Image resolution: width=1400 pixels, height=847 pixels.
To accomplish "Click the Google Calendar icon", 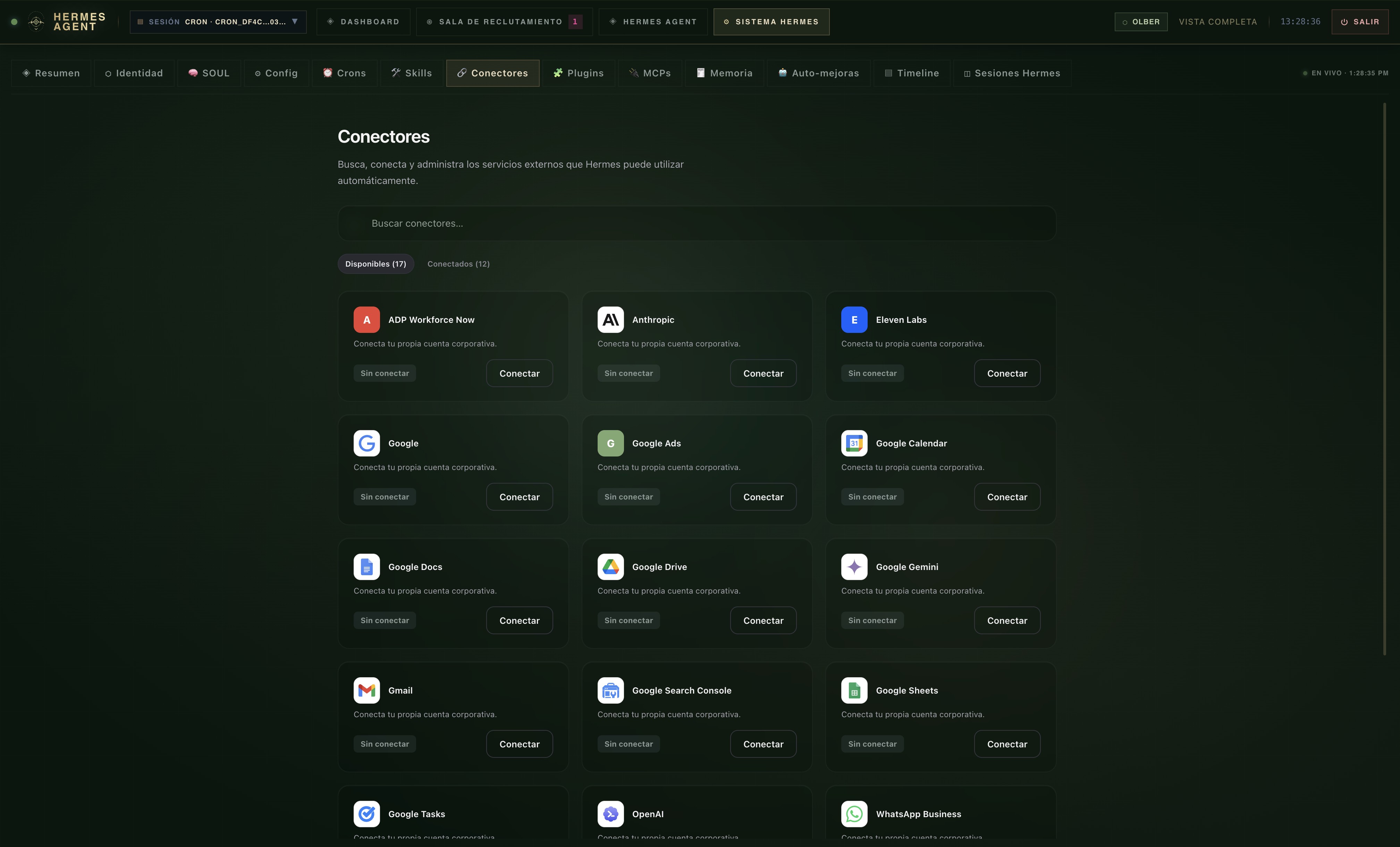I will point(854,443).
